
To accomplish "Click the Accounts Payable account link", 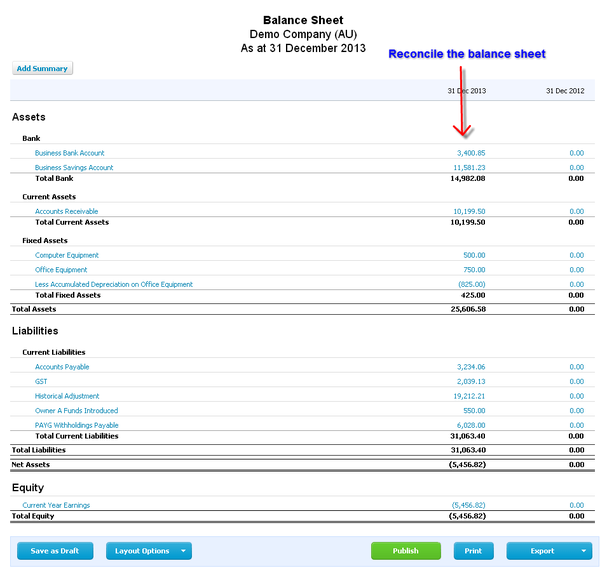I will click(62, 367).
